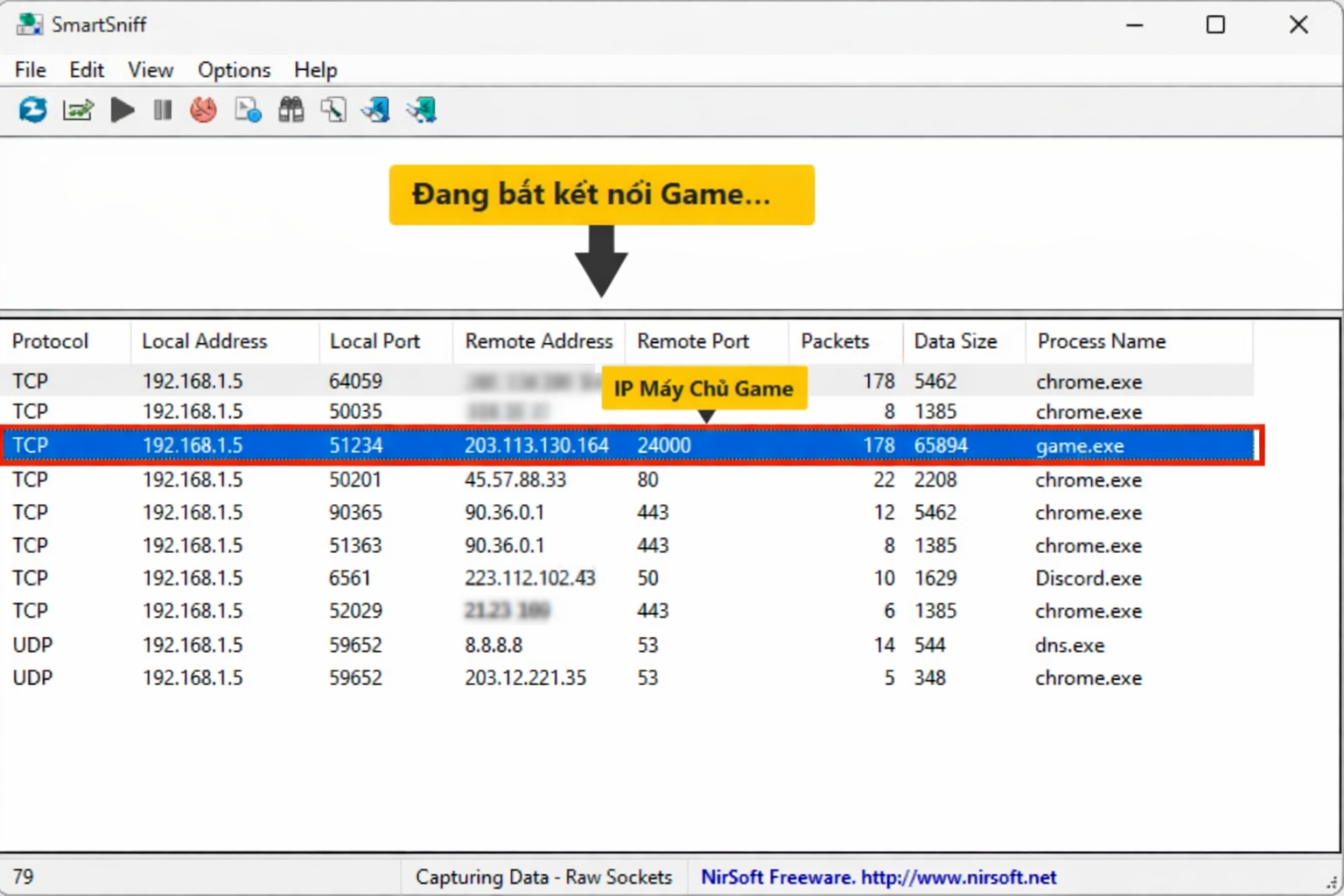Start capture with the Play icon
This screenshot has height=896, width=1344.
click(122, 109)
